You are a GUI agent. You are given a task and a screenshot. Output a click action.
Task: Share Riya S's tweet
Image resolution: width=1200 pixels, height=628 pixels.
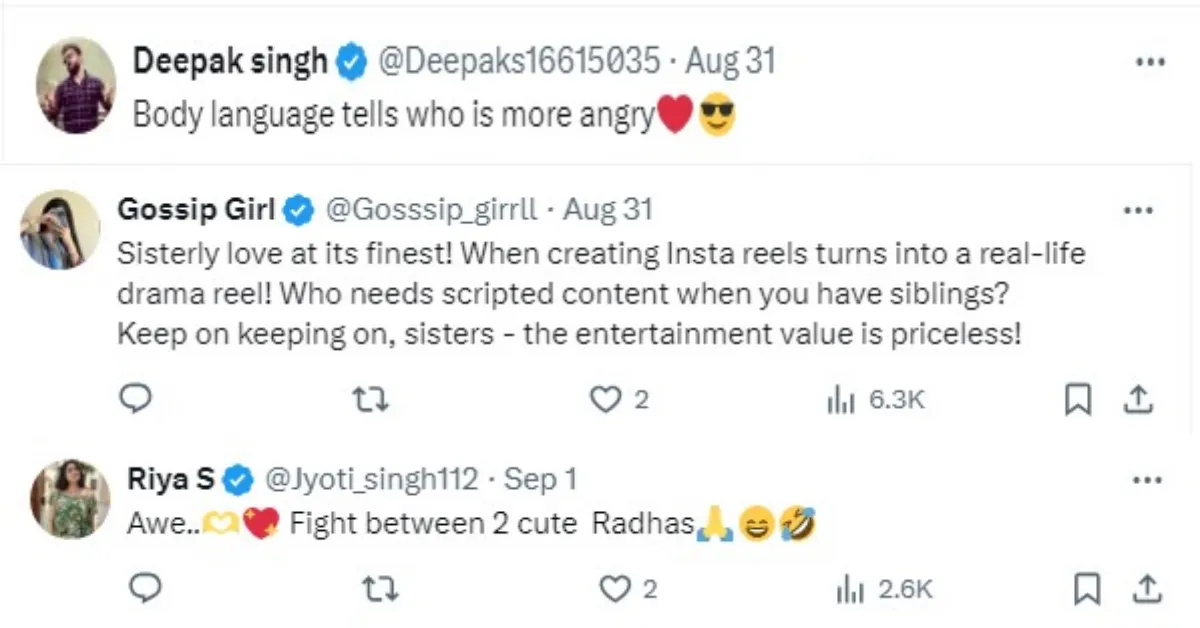(1144, 590)
